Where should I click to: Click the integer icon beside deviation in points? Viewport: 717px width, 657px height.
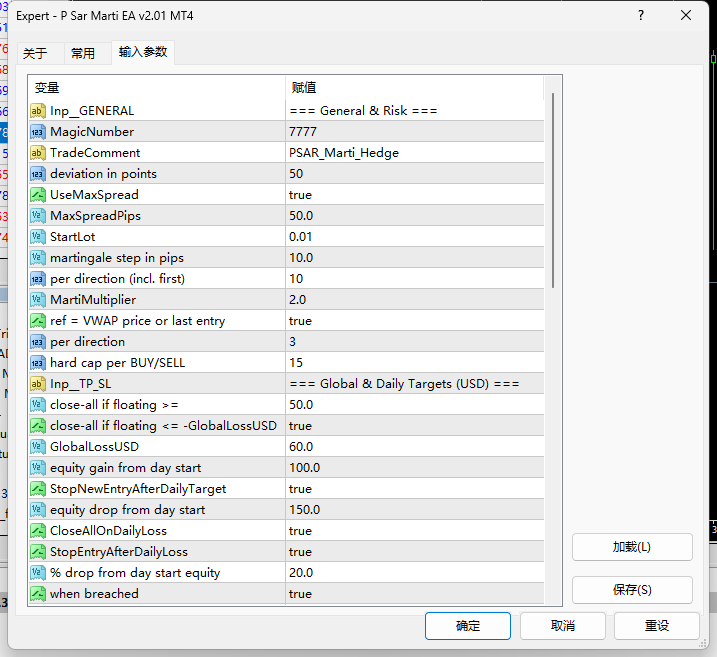point(38,174)
